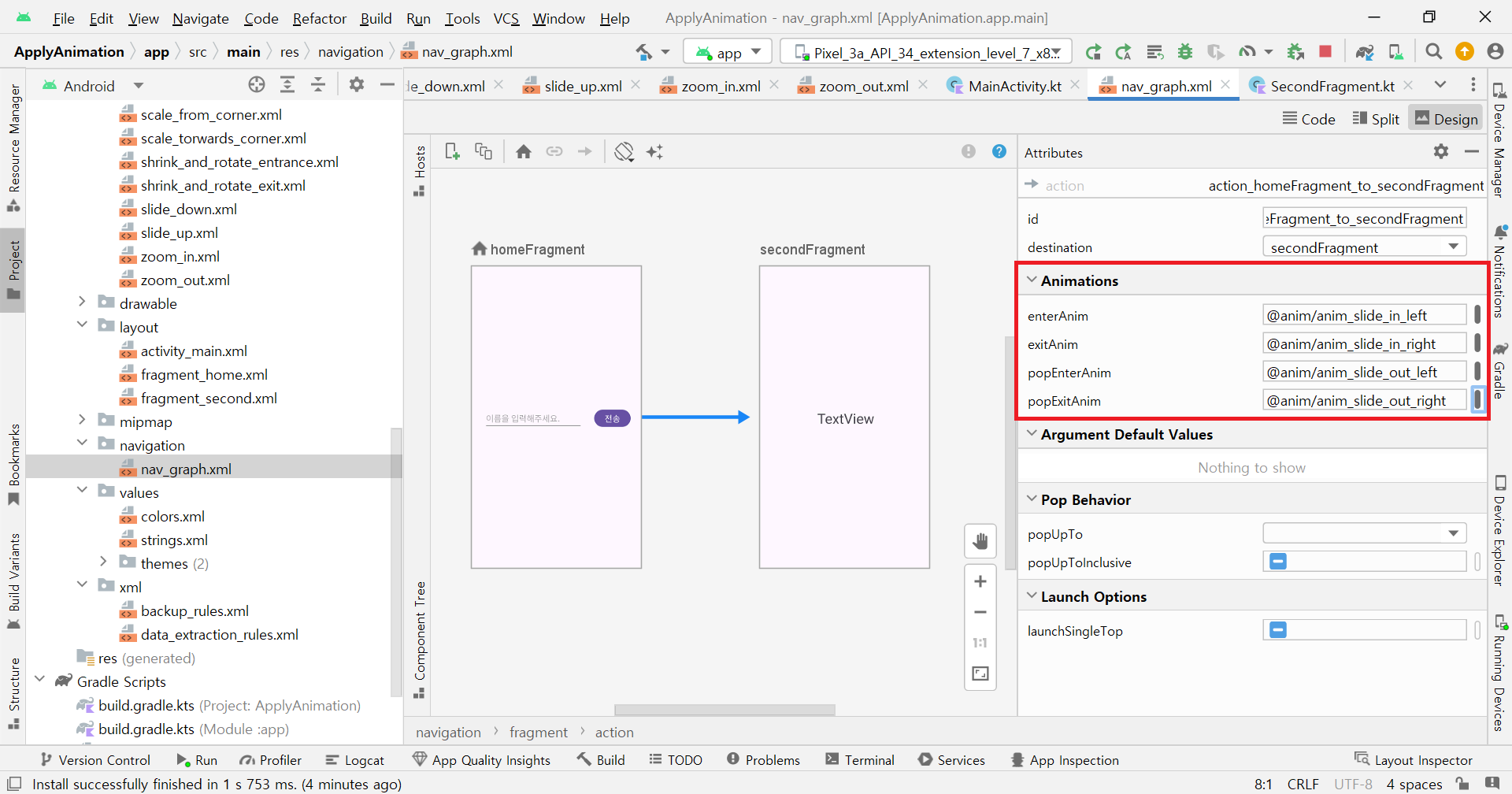Toggle the Project tool window
Image resolution: width=1512 pixels, height=794 pixels.
point(13,270)
